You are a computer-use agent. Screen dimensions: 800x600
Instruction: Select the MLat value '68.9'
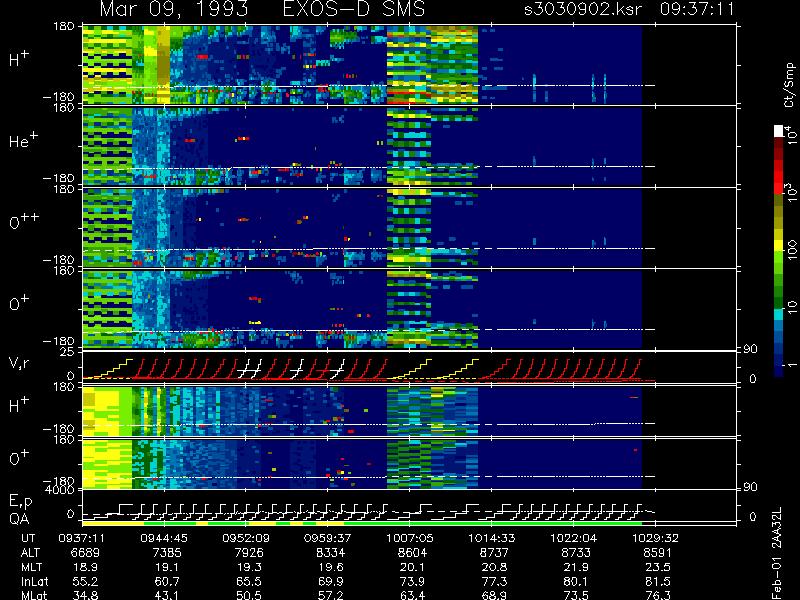coord(494,595)
